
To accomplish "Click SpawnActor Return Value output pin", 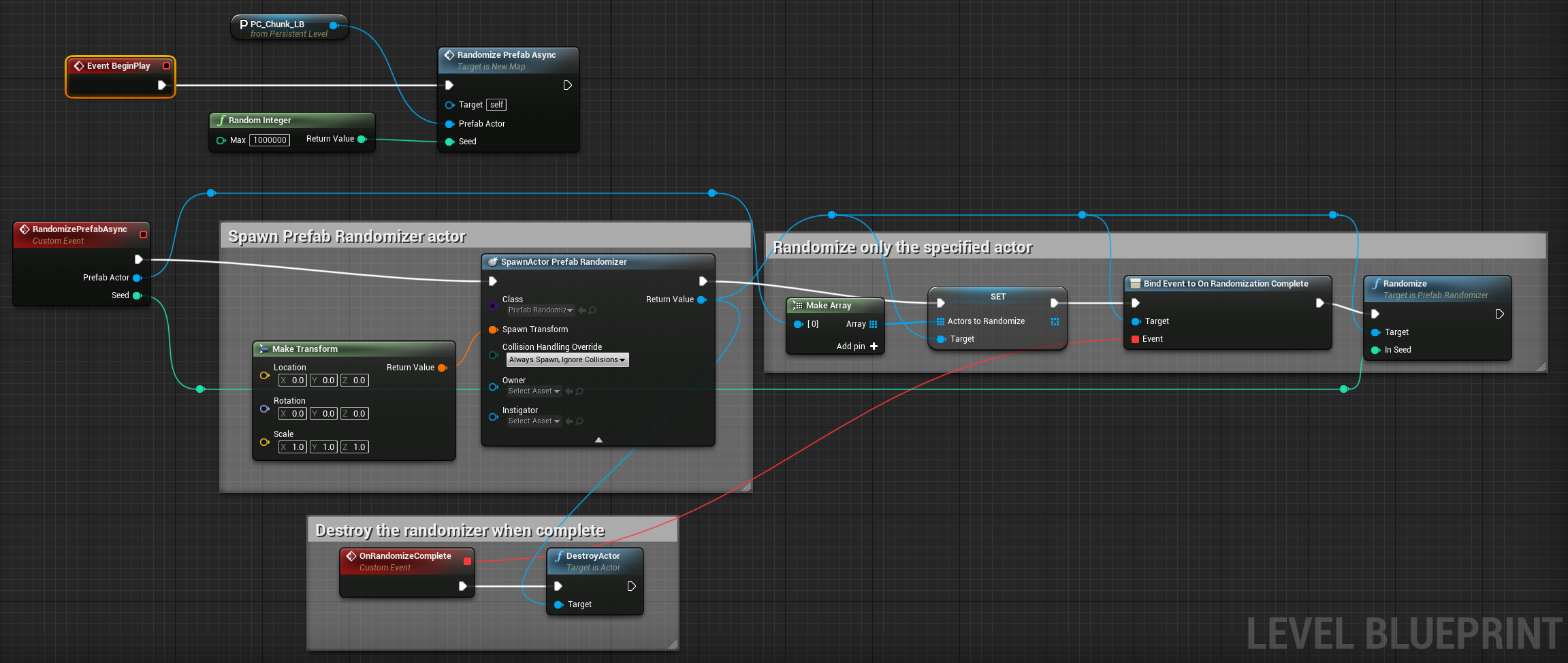I will click(x=702, y=300).
